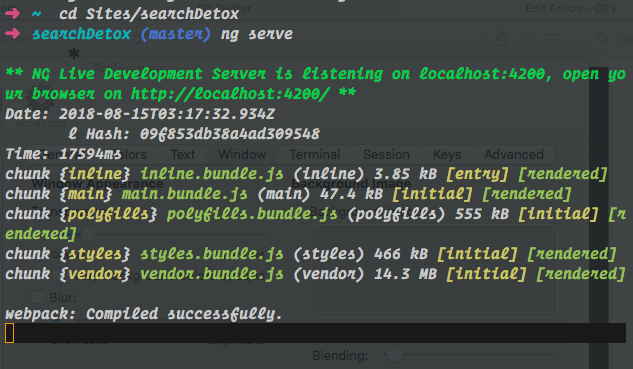Click 'webpack: Compiled successfully.' message
633x369 pixels.
pyautogui.click(x=144, y=314)
